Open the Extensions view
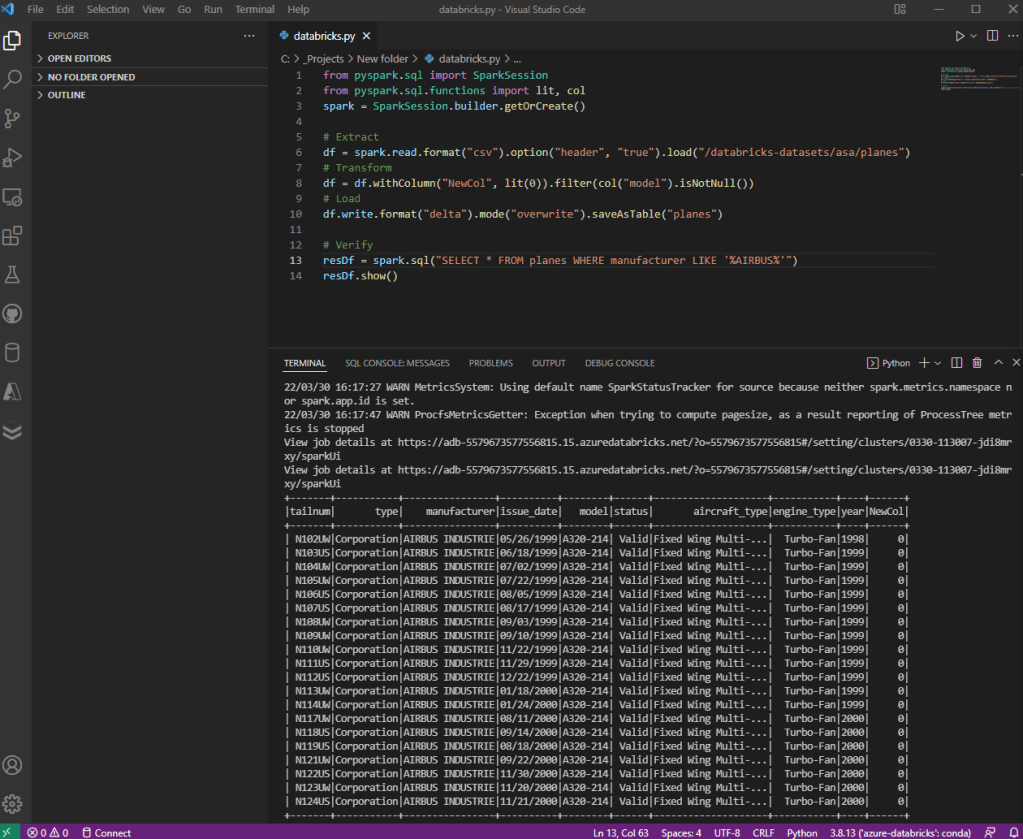The height and width of the screenshot is (839, 1023). [x=13, y=236]
